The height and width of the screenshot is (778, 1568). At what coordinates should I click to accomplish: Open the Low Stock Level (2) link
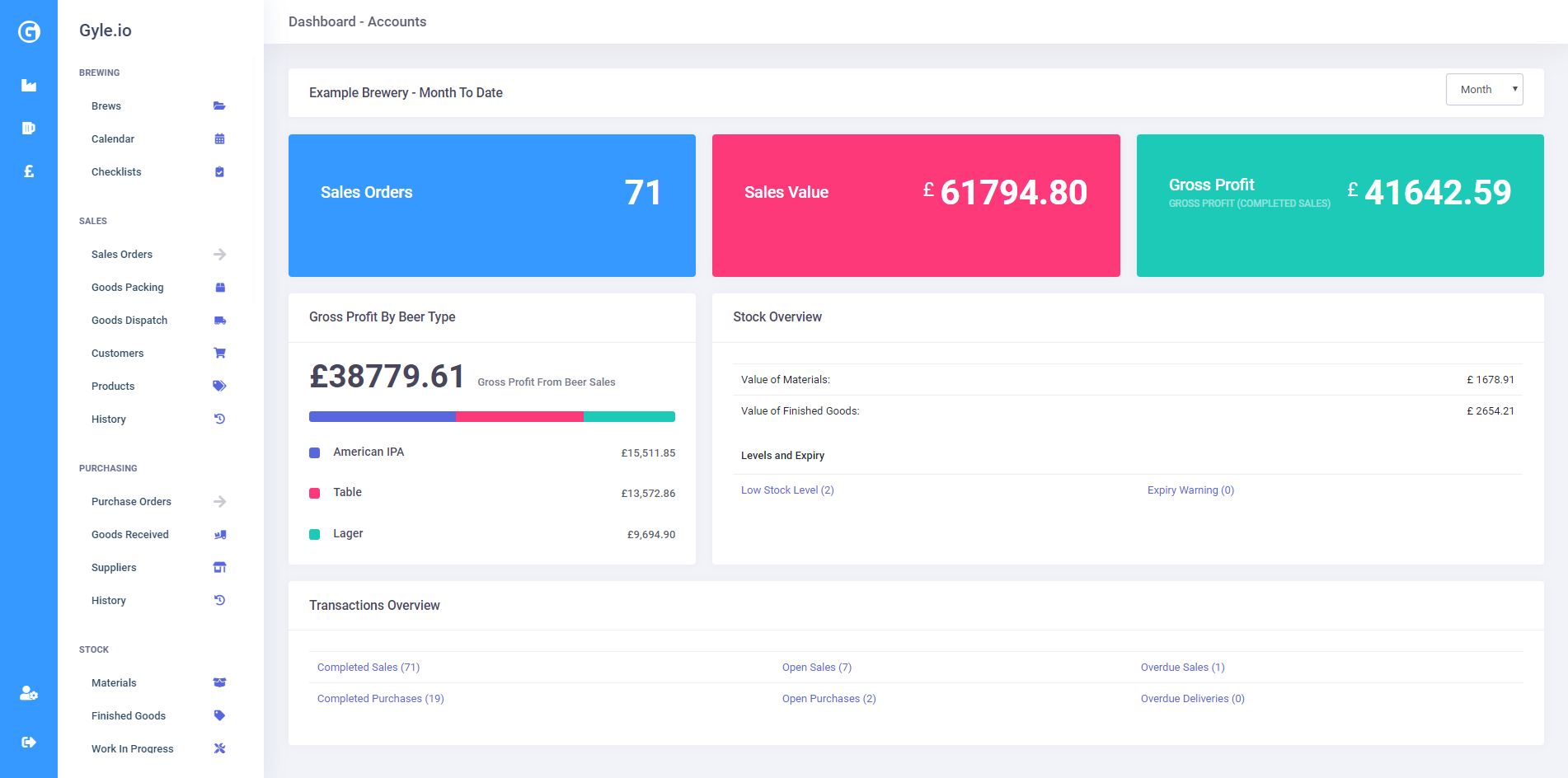tap(787, 490)
